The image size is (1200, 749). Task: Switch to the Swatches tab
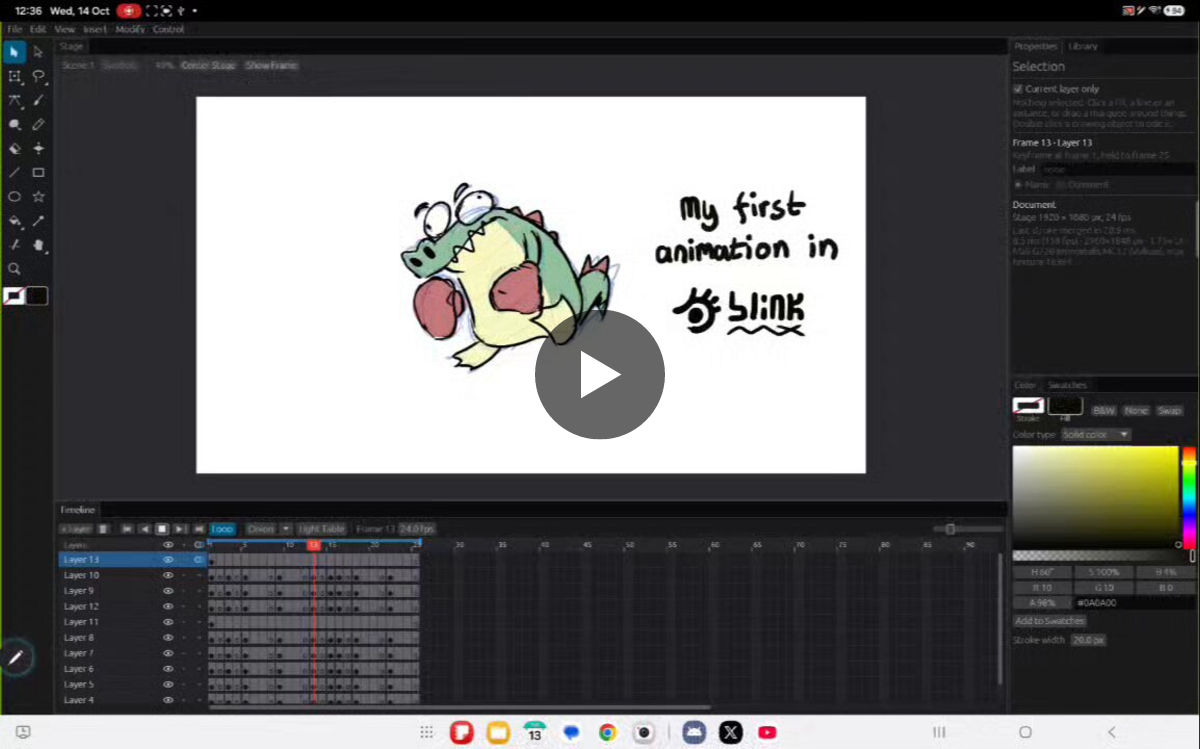1067,385
